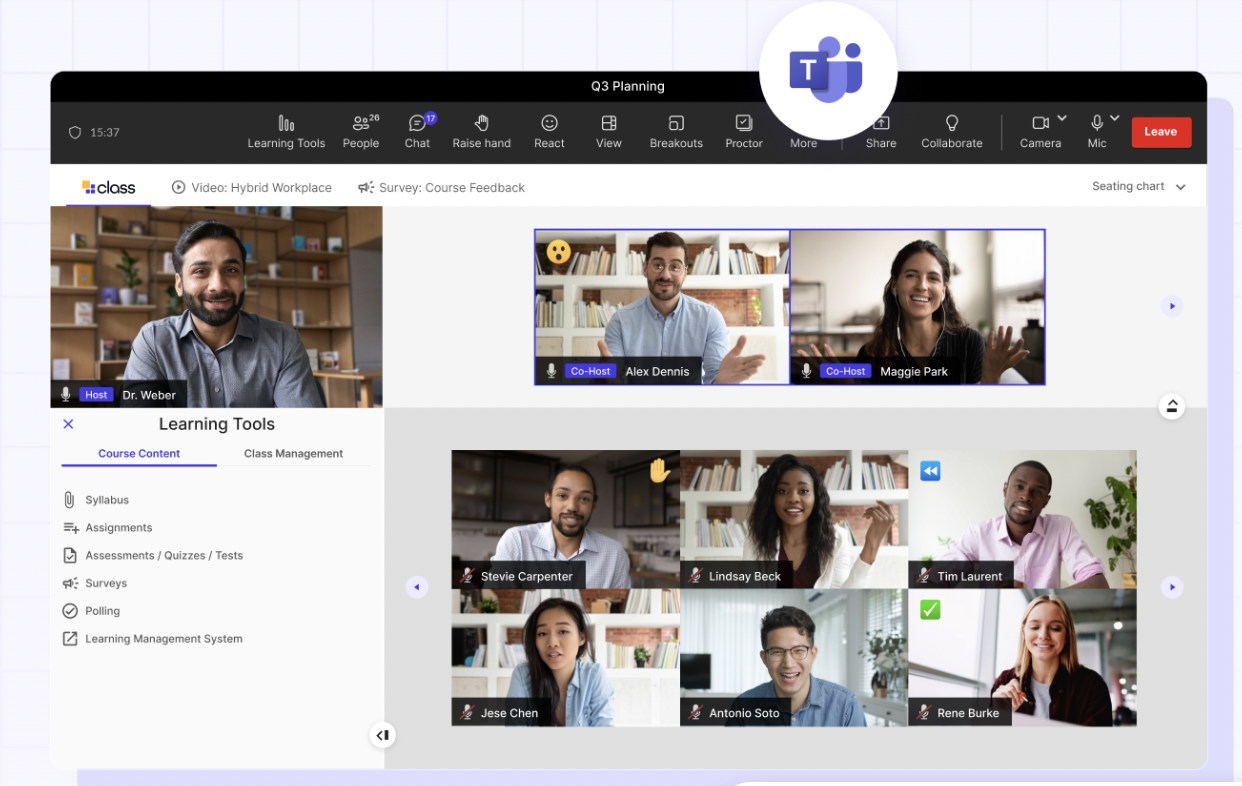Open the Seating chart dropdown
Viewport: 1242px width, 786px height.
pyautogui.click(x=1139, y=186)
